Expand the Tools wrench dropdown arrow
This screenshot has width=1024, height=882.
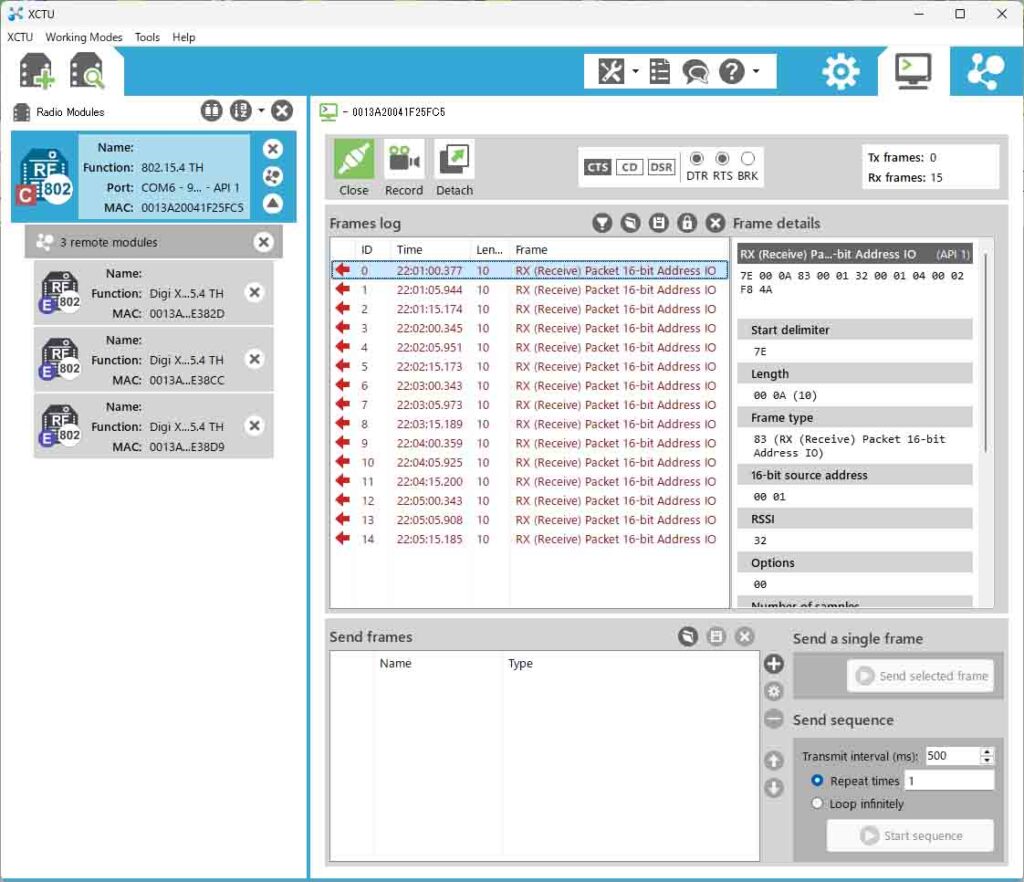coord(635,71)
